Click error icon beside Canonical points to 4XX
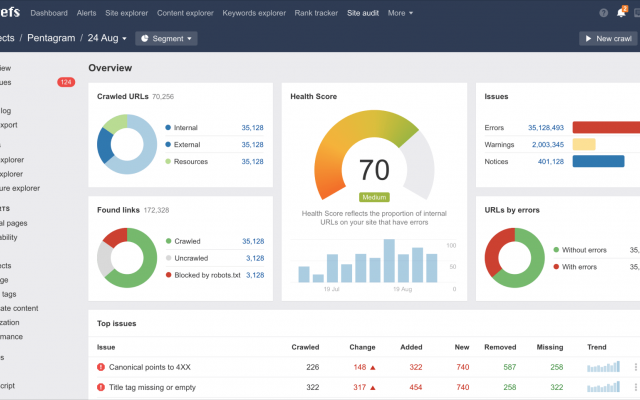Viewport: 640px width, 400px height. click(x=101, y=367)
